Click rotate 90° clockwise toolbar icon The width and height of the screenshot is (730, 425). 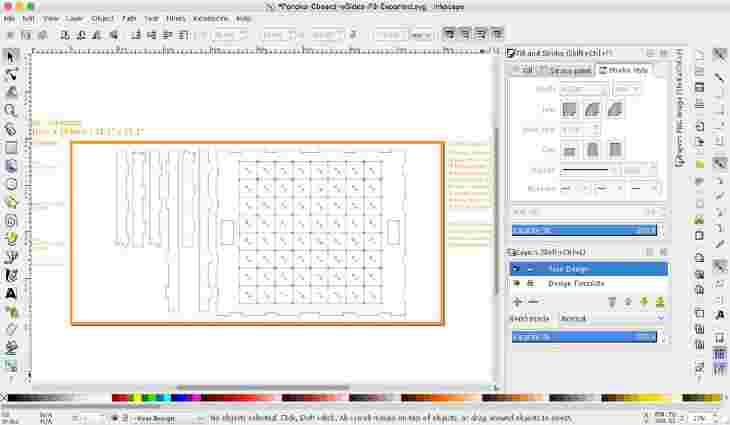[x=81, y=35]
